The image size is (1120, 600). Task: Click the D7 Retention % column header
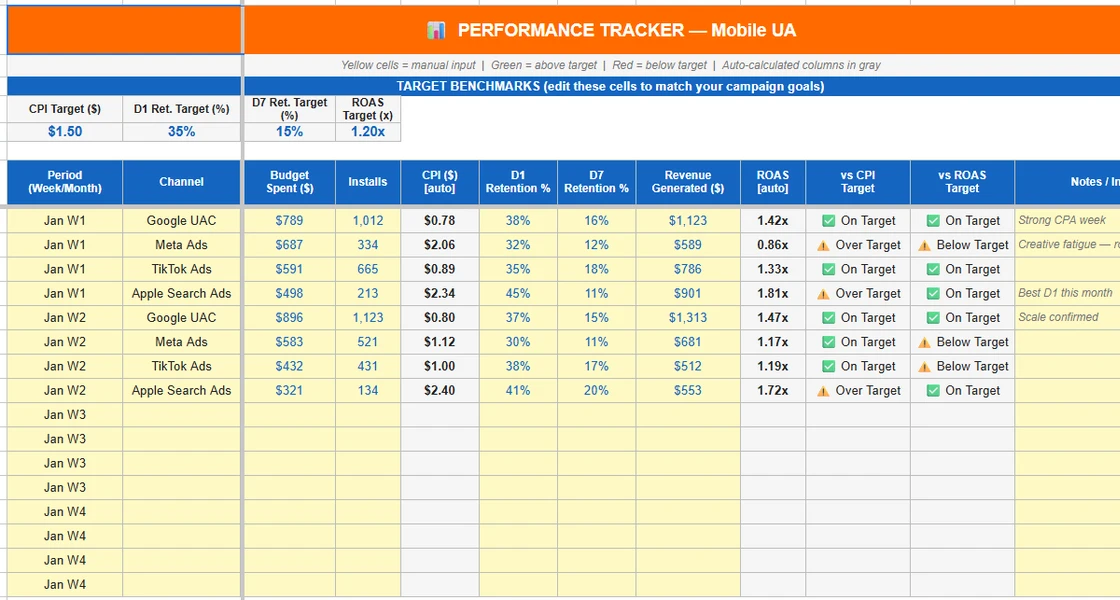click(596, 182)
